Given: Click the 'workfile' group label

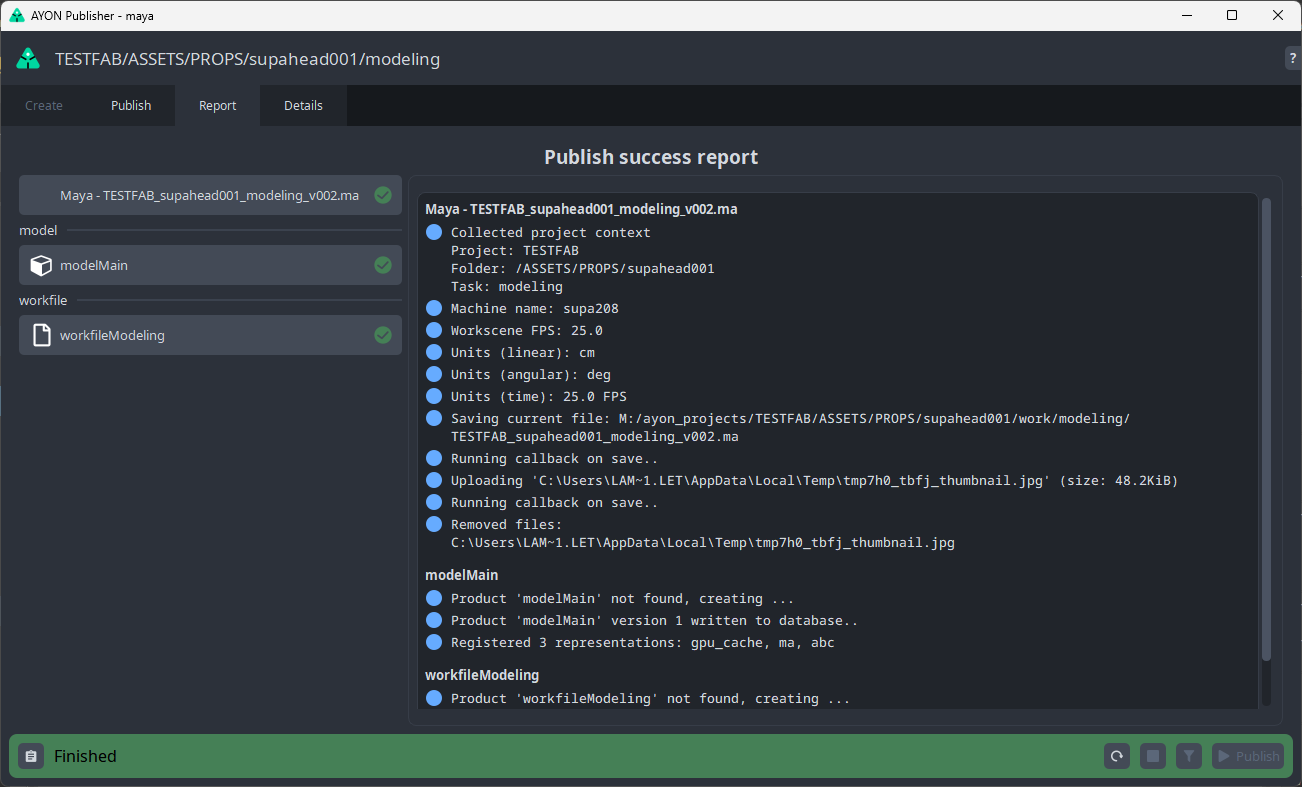Looking at the screenshot, I should pyautogui.click(x=44, y=300).
